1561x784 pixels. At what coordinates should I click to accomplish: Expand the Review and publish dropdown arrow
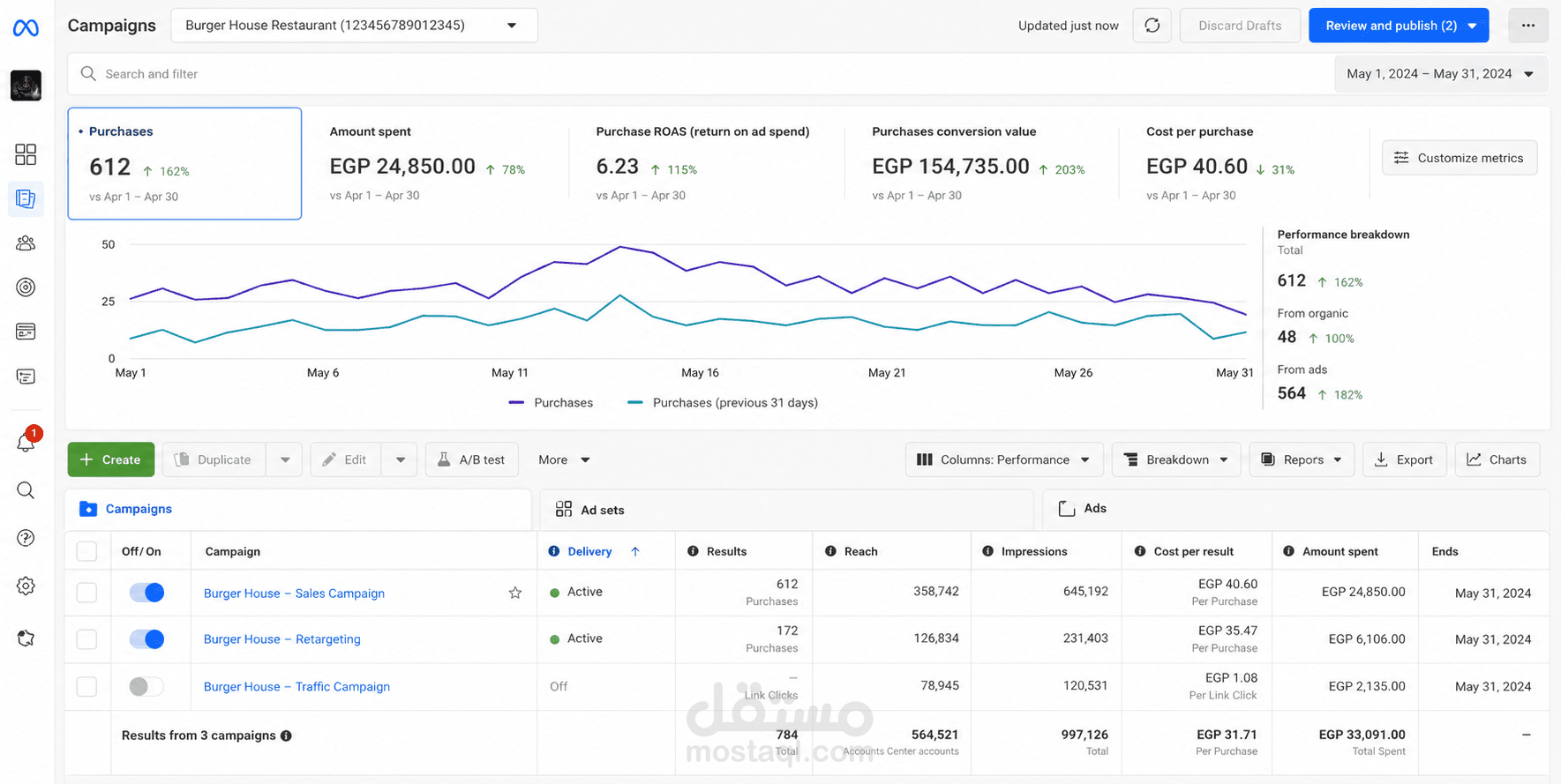(x=1473, y=26)
